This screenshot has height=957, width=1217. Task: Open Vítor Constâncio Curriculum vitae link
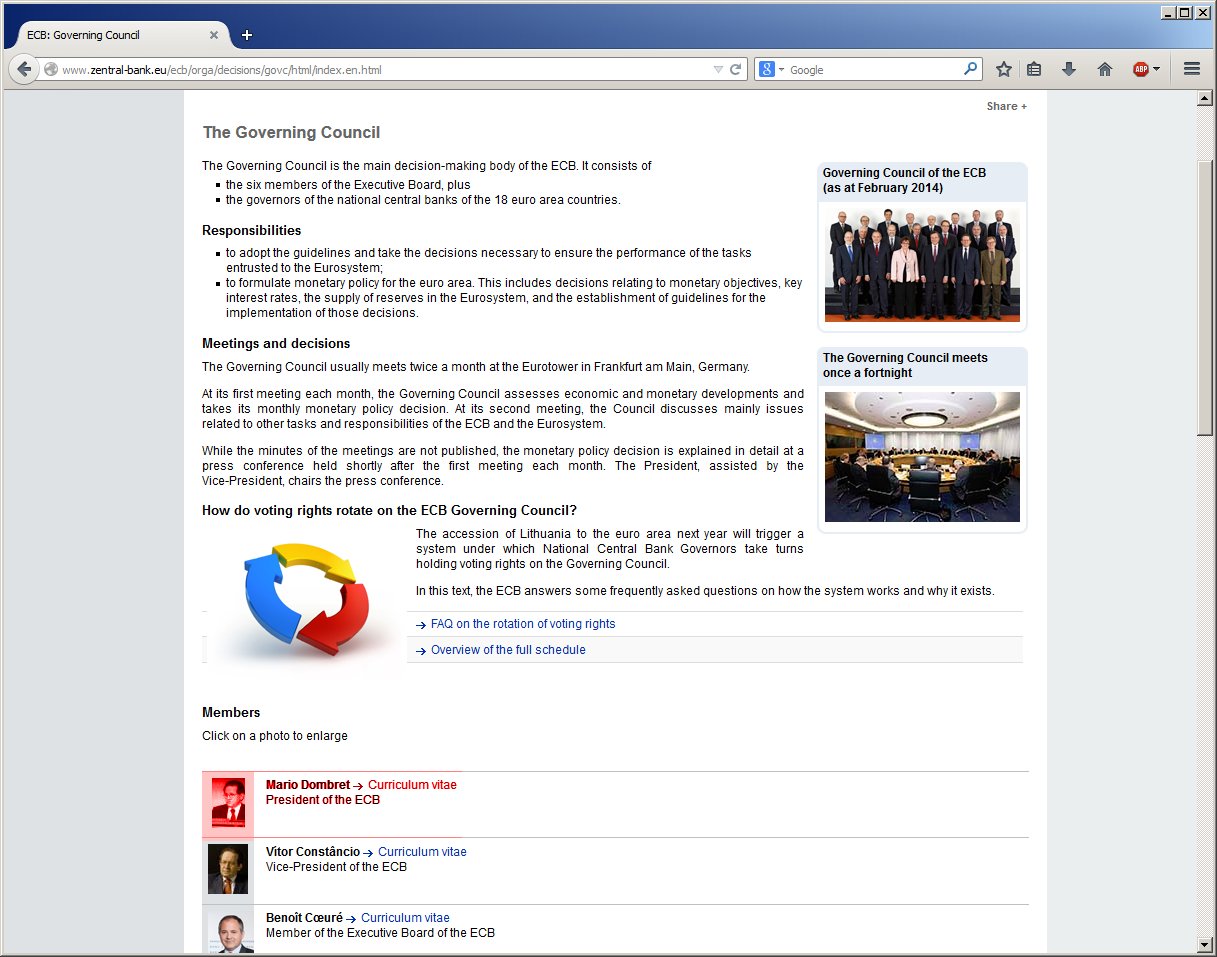click(422, 852)
